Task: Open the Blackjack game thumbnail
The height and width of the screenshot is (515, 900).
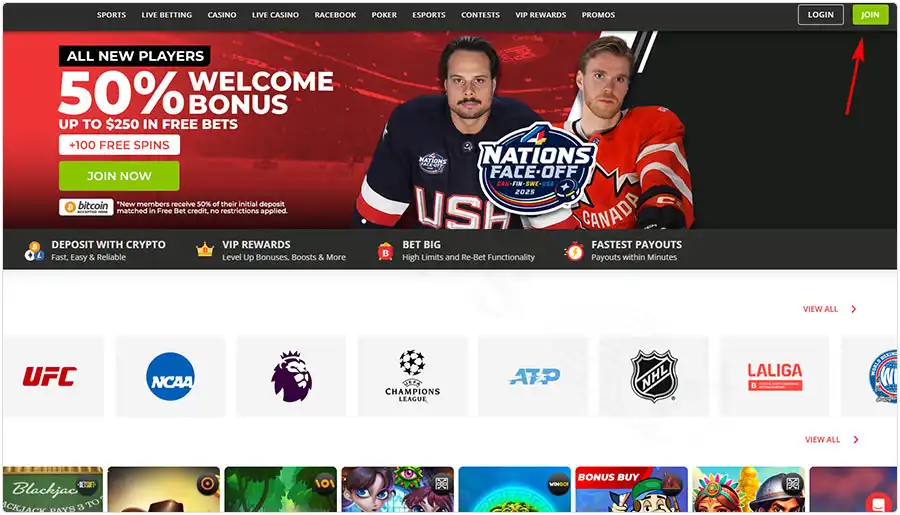Action: click(x=53, y=489)
